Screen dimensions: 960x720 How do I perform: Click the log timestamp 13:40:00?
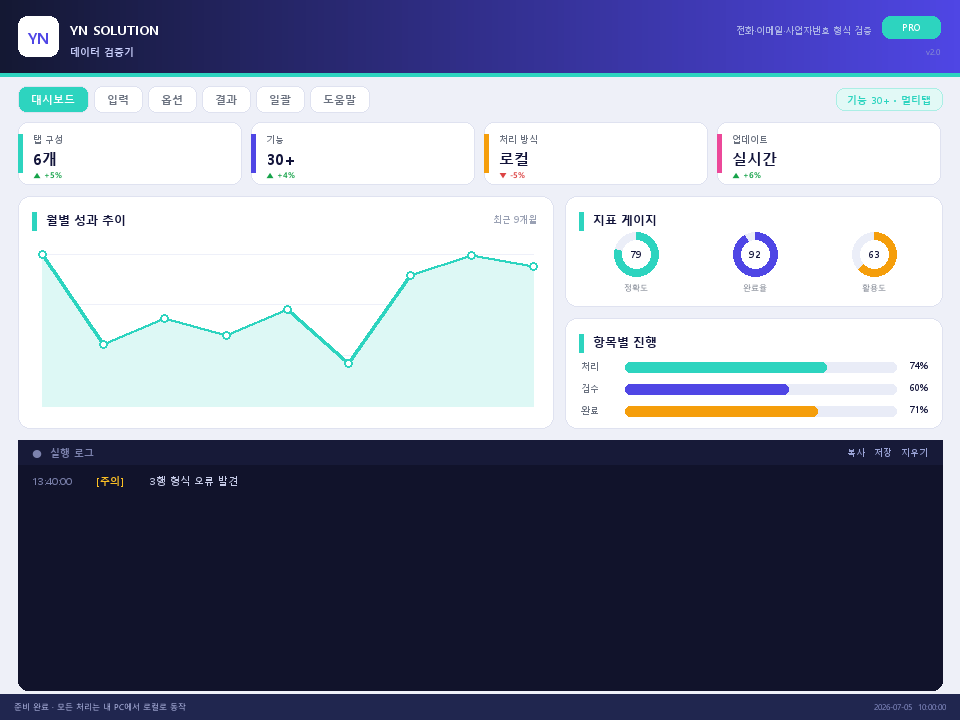(x=52, y=482)
